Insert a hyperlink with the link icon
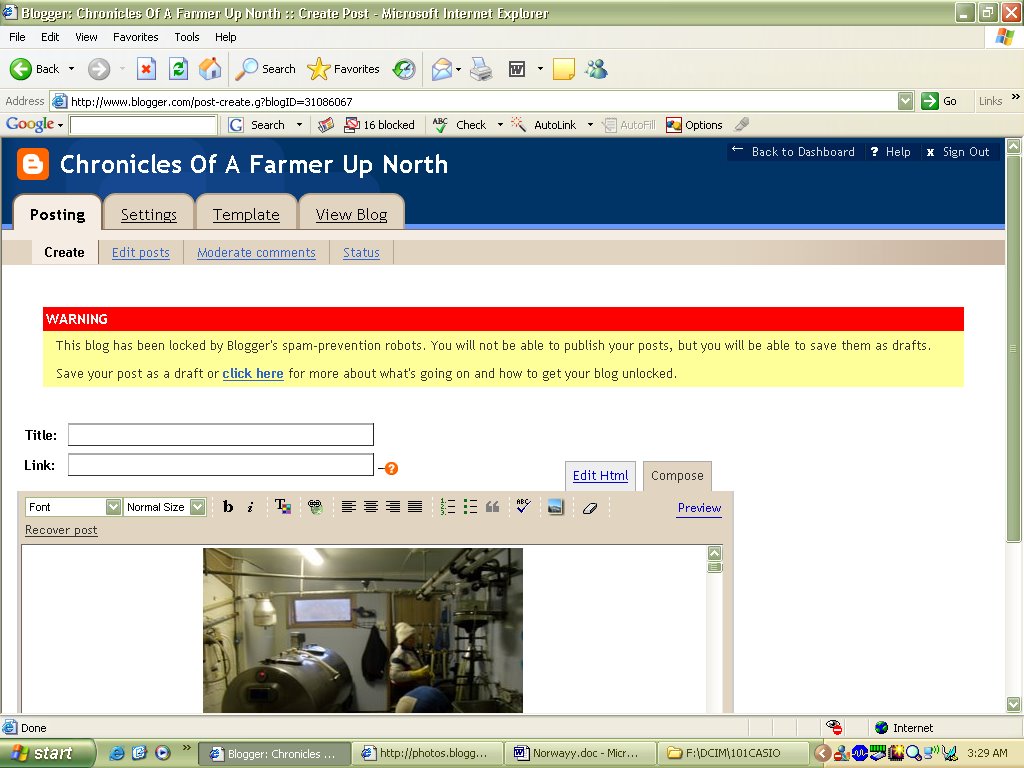The width and height of the screenshot is (1024, 768). (315, 507)
